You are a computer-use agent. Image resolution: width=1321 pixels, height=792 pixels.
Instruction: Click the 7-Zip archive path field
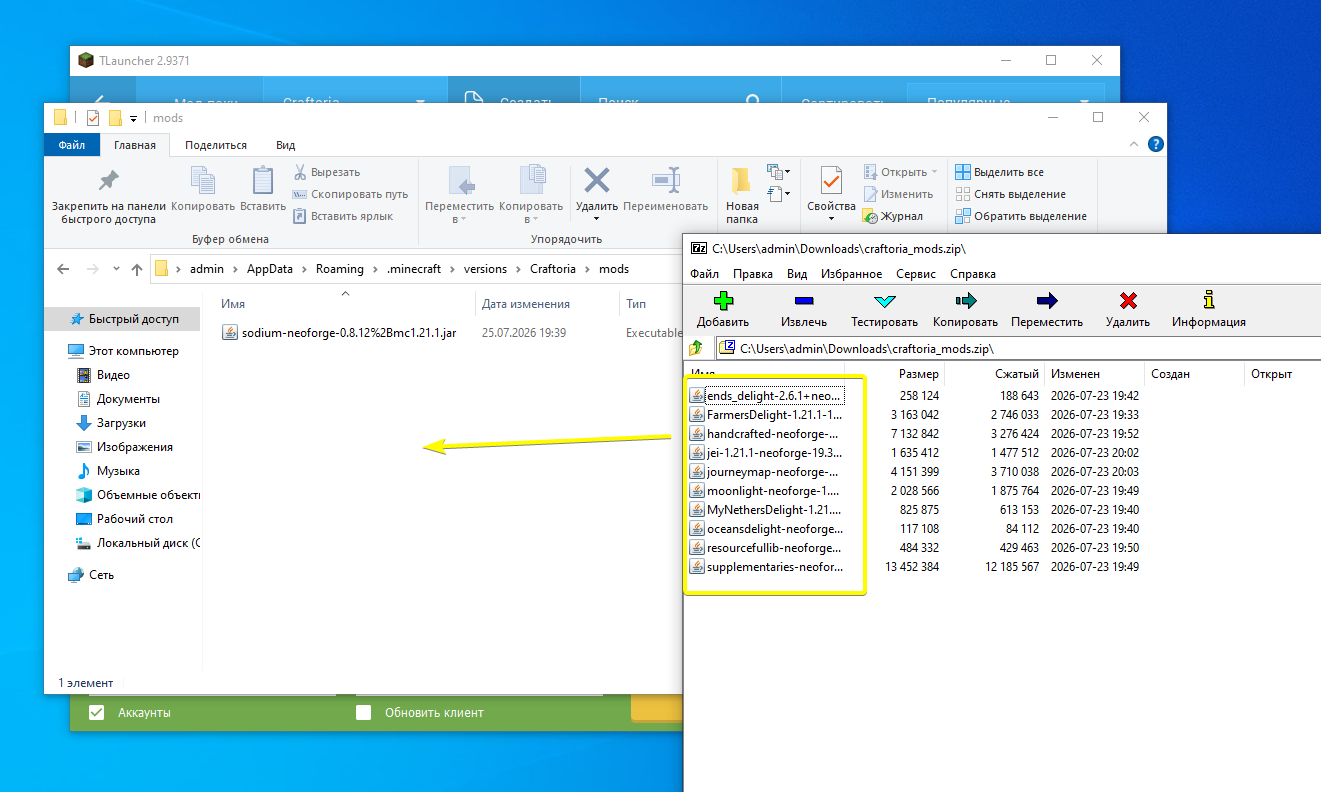[1016, 348]
